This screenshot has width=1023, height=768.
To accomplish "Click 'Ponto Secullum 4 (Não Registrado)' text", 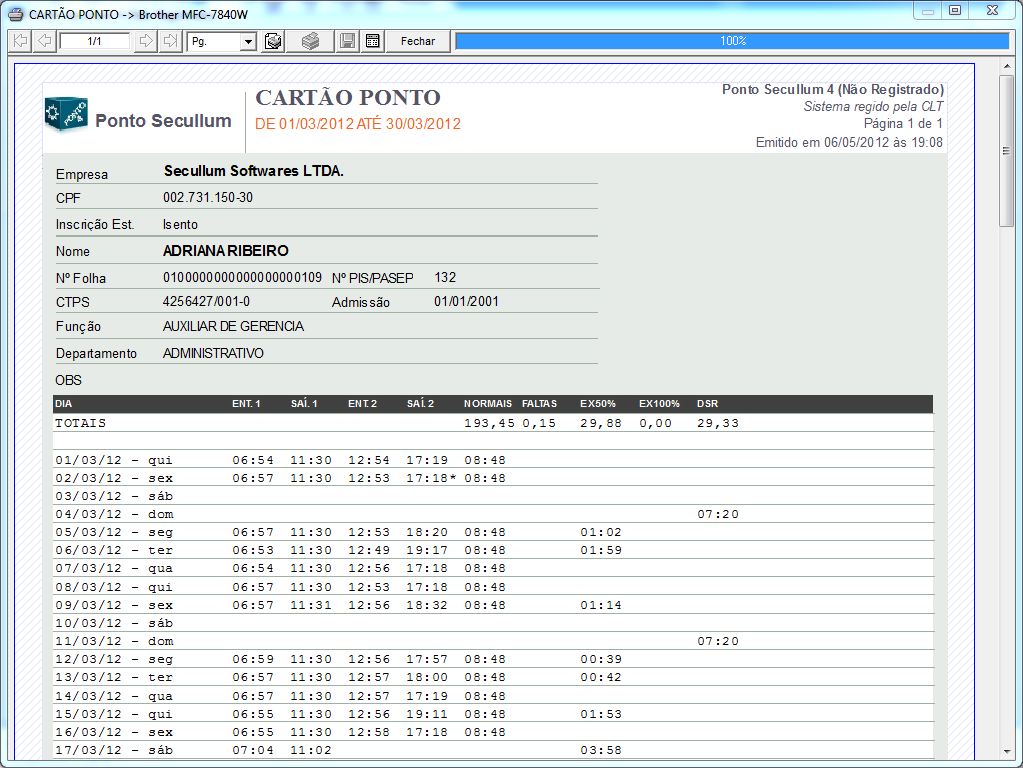I will pos(832,89).
